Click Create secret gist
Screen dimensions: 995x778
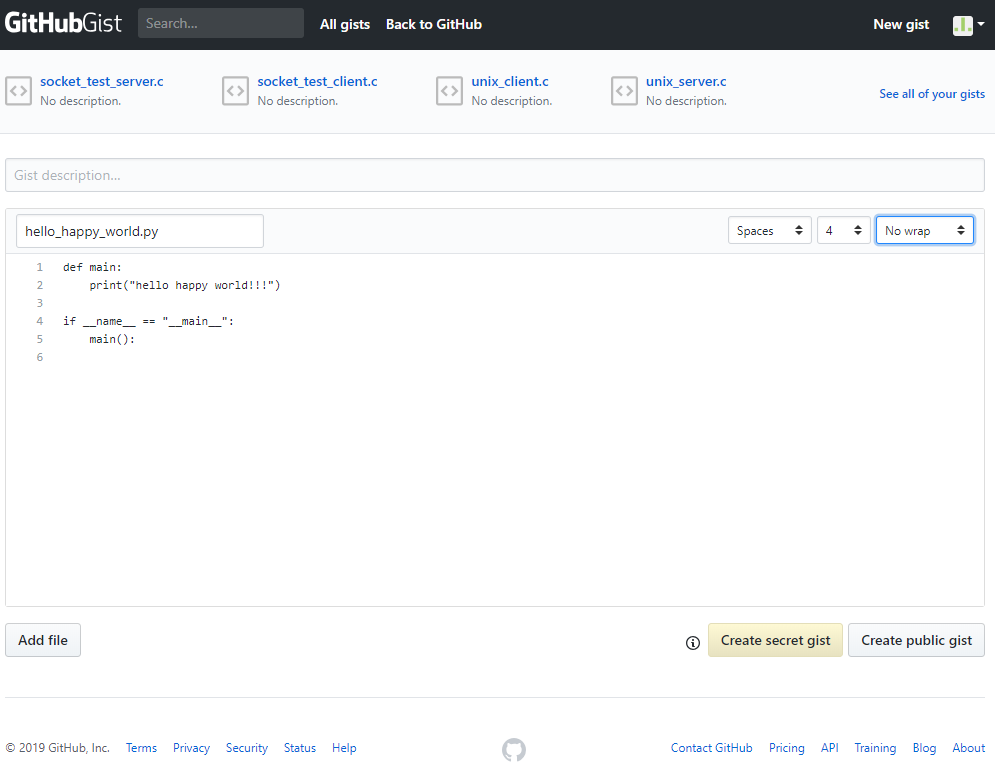[x=775, y=640]
